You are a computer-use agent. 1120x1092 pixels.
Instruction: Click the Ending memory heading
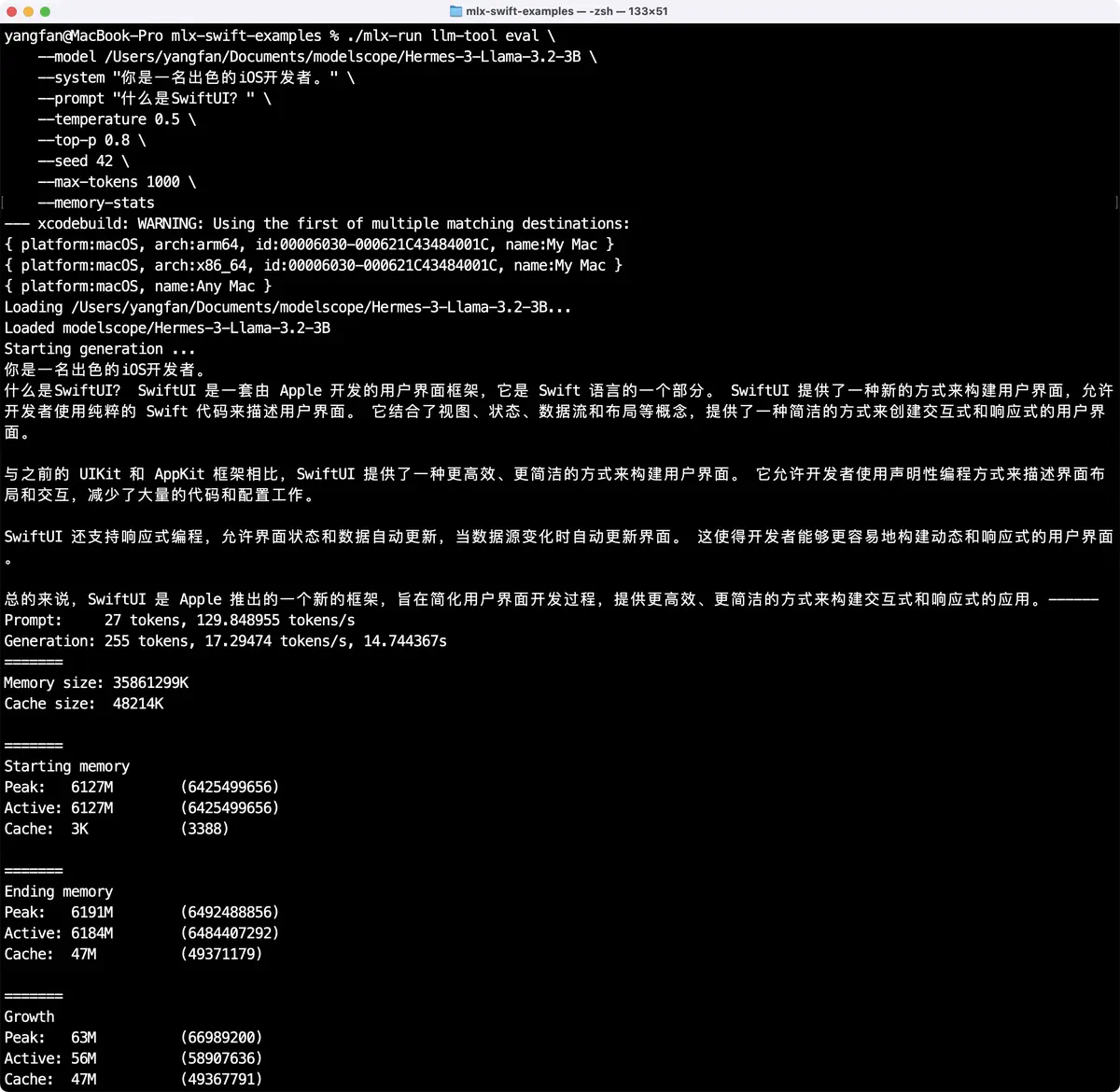(59, 891)
